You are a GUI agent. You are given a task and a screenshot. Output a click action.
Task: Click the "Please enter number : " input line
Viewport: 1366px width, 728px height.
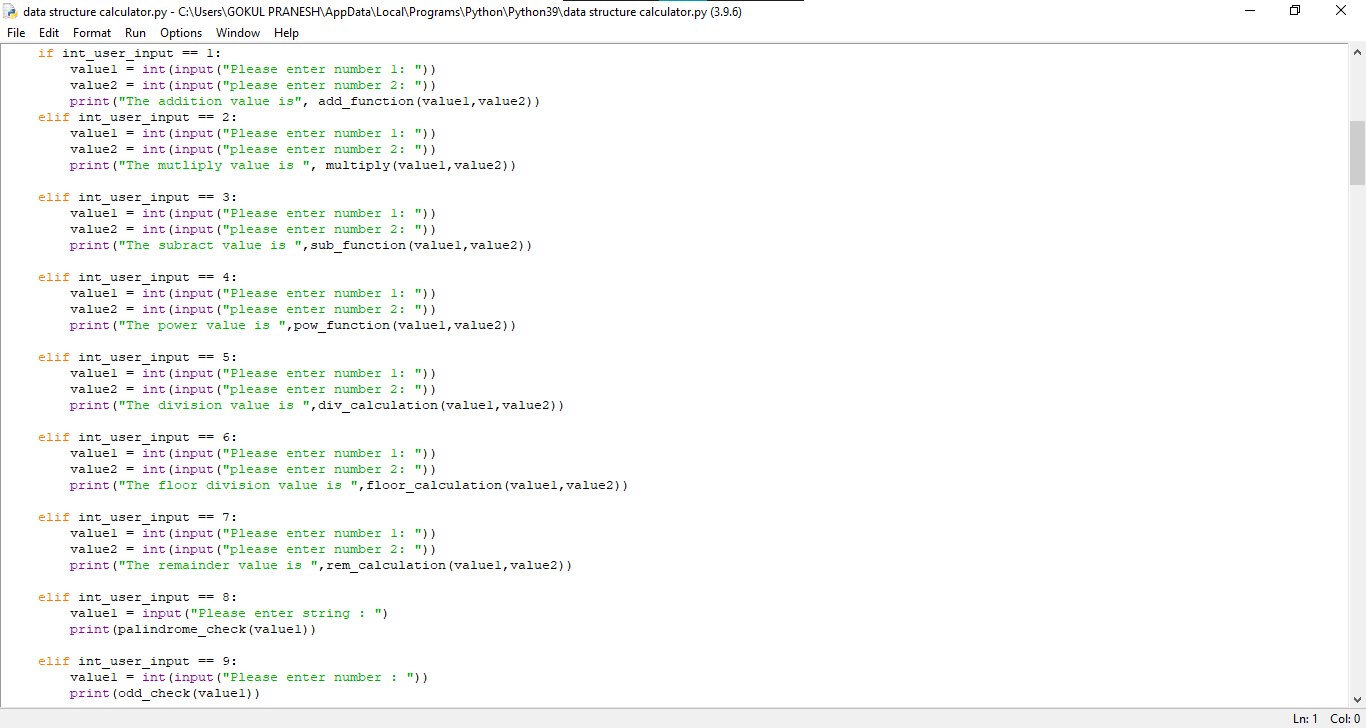[x=249, y=677]
